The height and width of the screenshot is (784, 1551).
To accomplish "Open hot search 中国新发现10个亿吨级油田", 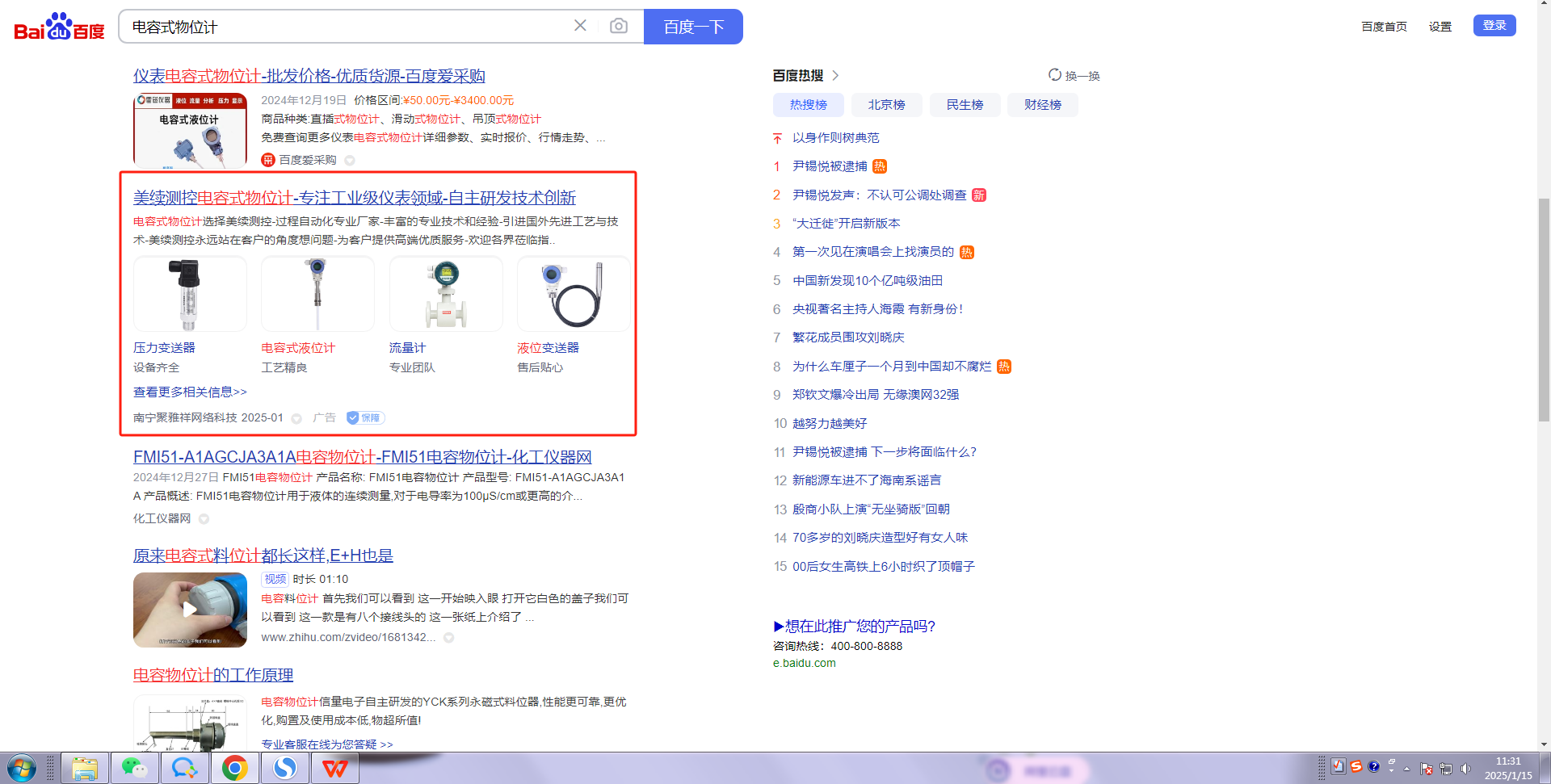I will click(x=868, y=281).
